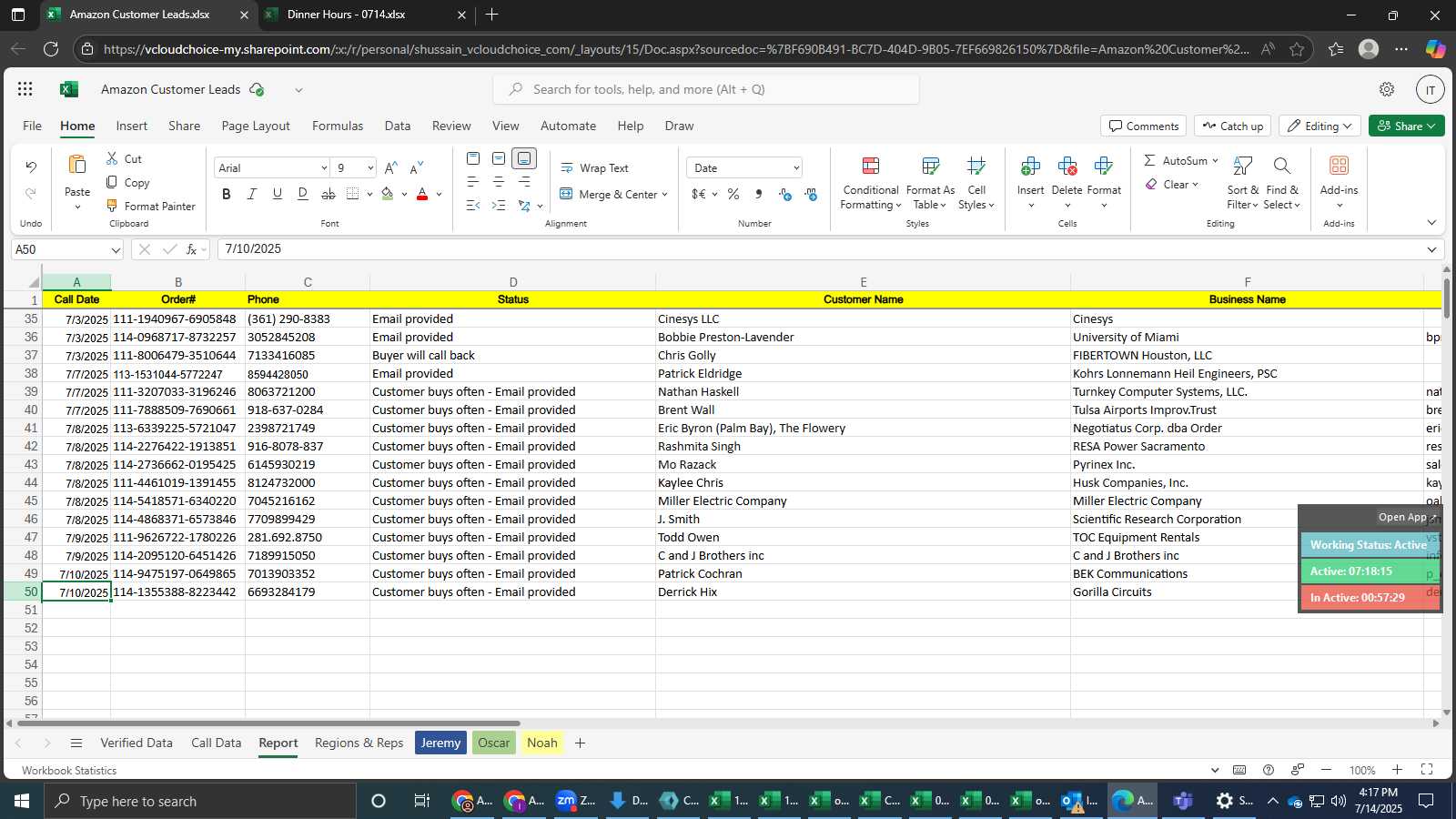Open All Sheets list icon
Screen dimensions: 1456x819
coord(76,743)
